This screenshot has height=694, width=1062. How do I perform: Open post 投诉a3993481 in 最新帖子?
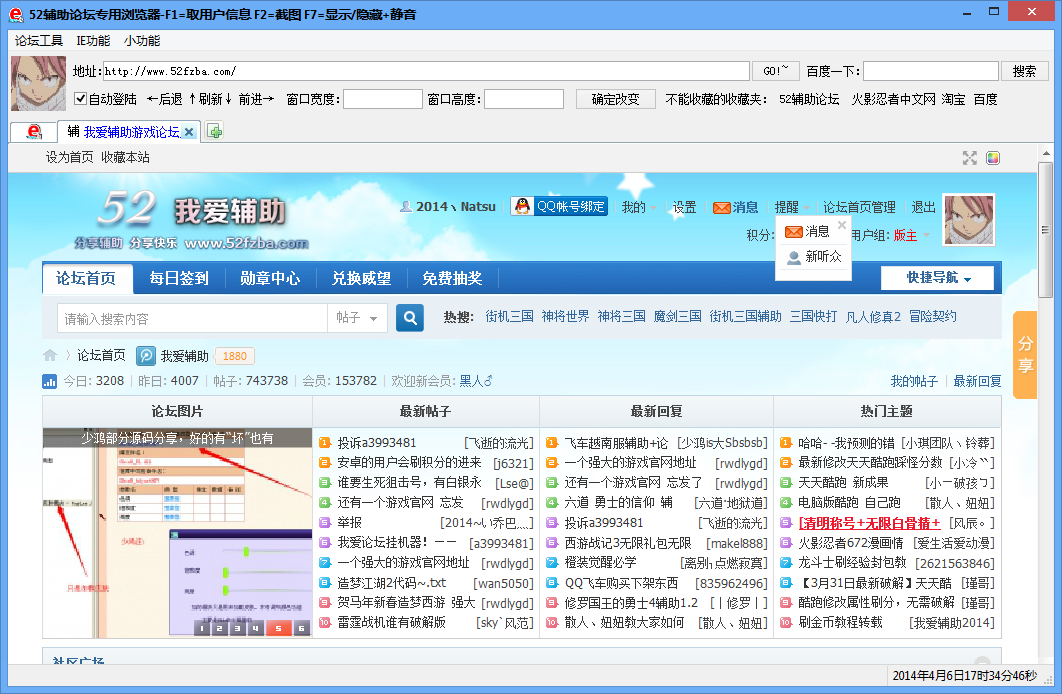(377, 443)
